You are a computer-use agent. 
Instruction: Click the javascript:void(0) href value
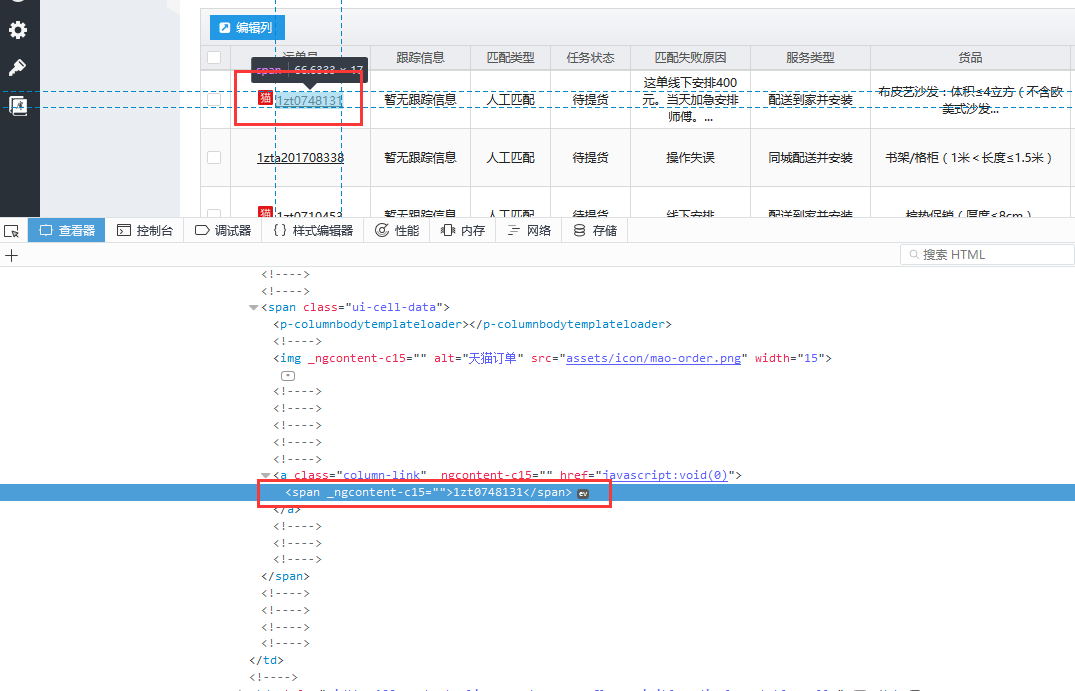[665, 475]
